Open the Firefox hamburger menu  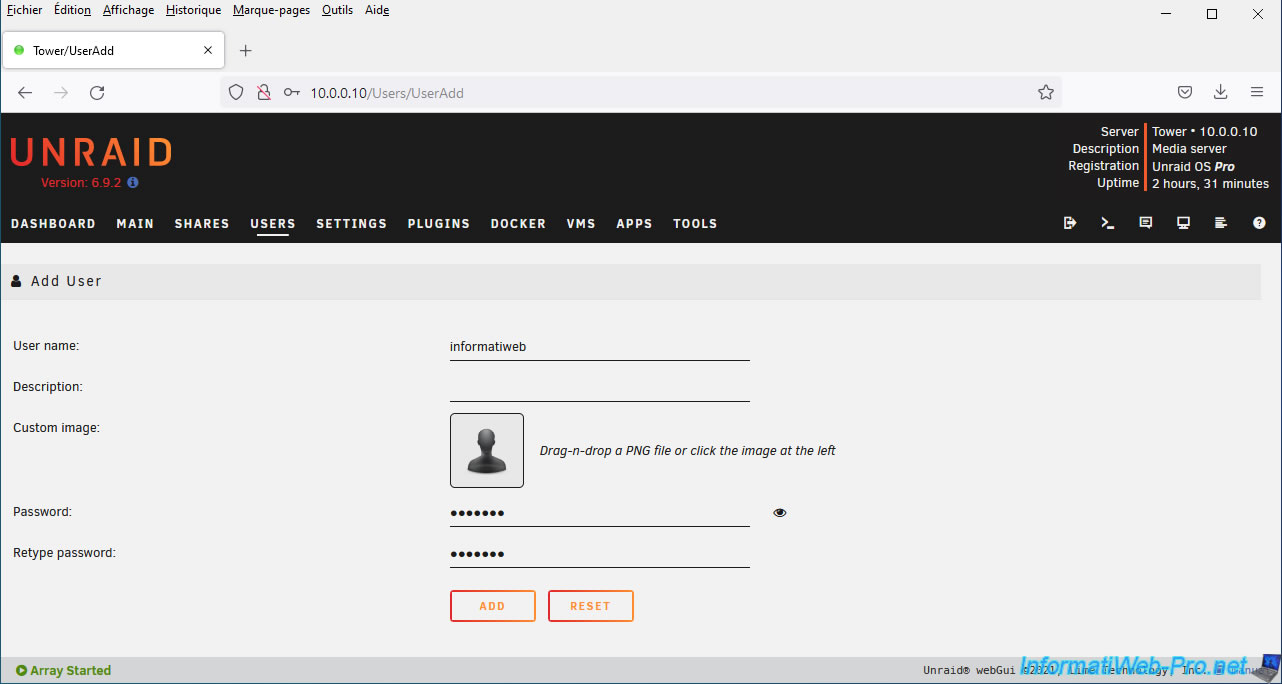pos(1257,92)
